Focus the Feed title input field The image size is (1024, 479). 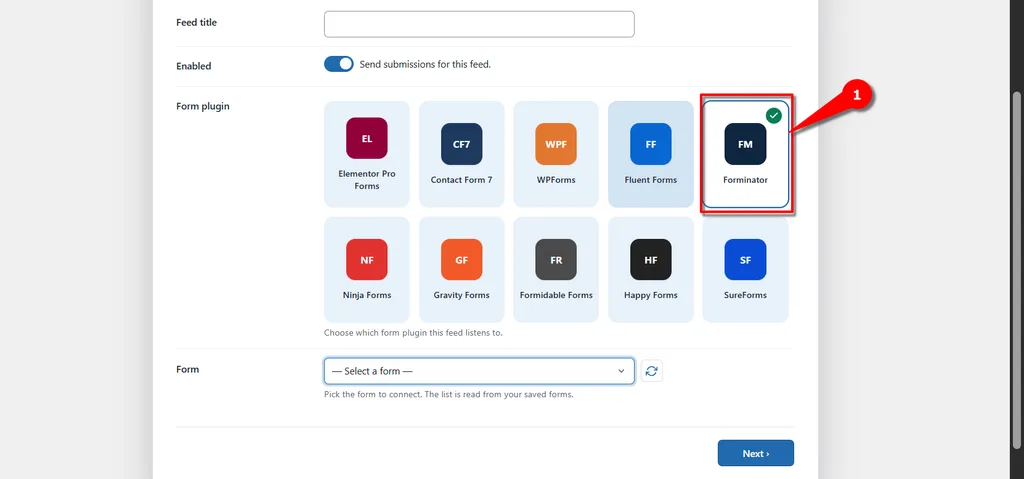tap(479, 24)
